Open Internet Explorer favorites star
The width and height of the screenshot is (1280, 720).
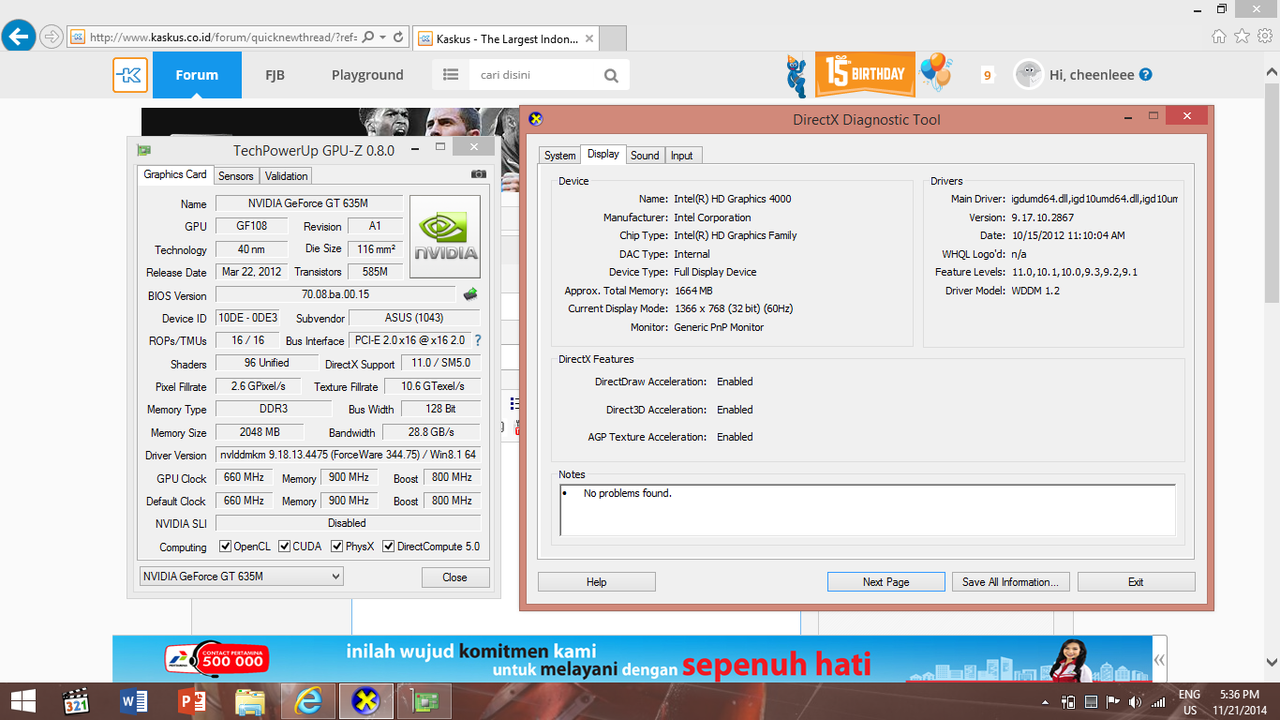point(1242,36)
